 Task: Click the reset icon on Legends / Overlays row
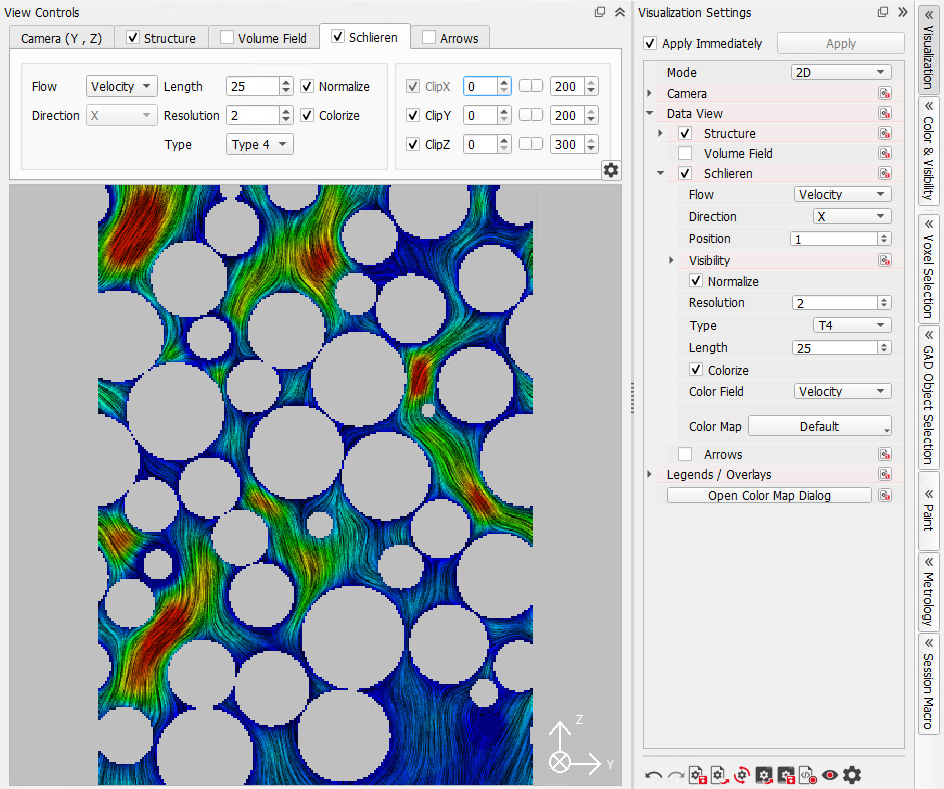click(884, 474)
